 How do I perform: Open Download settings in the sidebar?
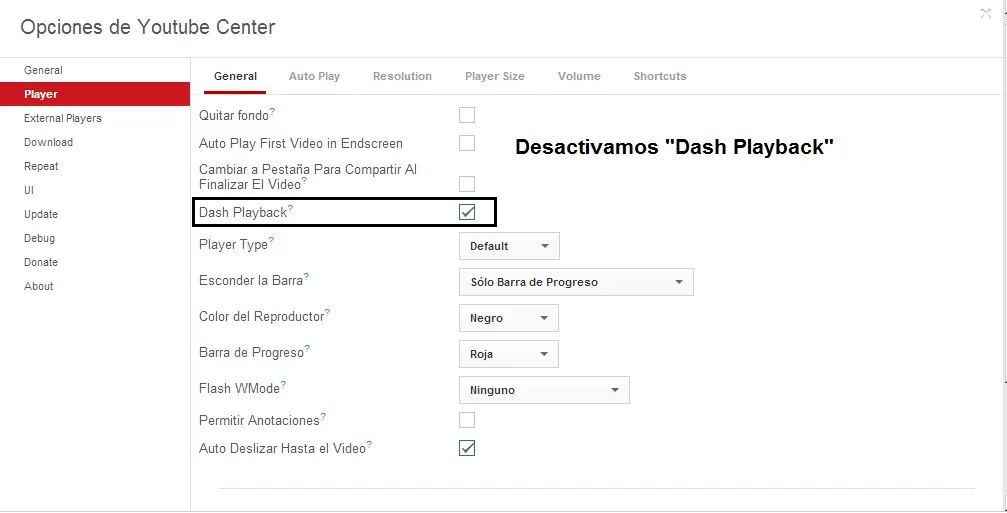pos(95,142)
